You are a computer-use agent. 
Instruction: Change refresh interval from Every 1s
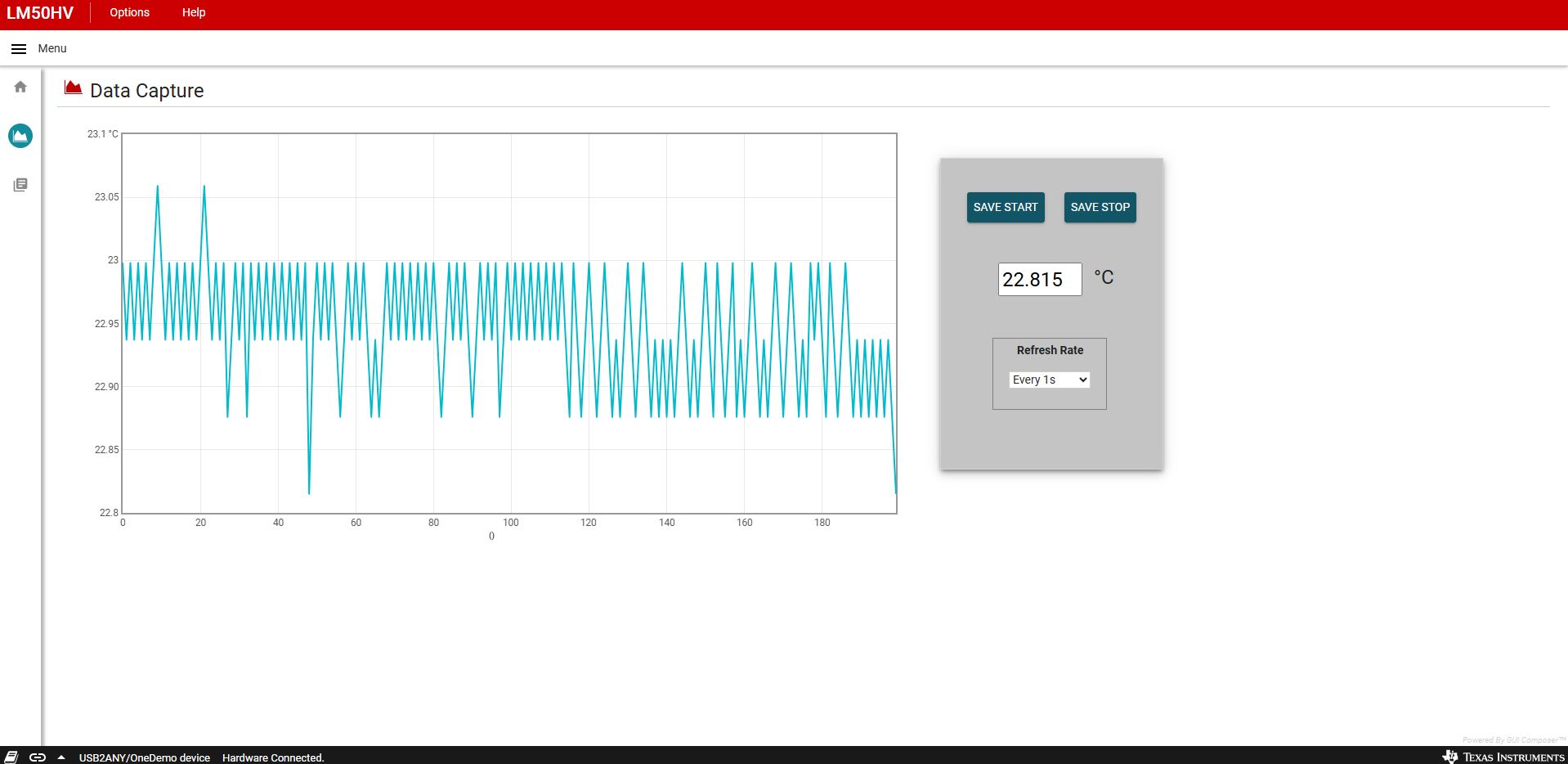[x=1049, y=380]
